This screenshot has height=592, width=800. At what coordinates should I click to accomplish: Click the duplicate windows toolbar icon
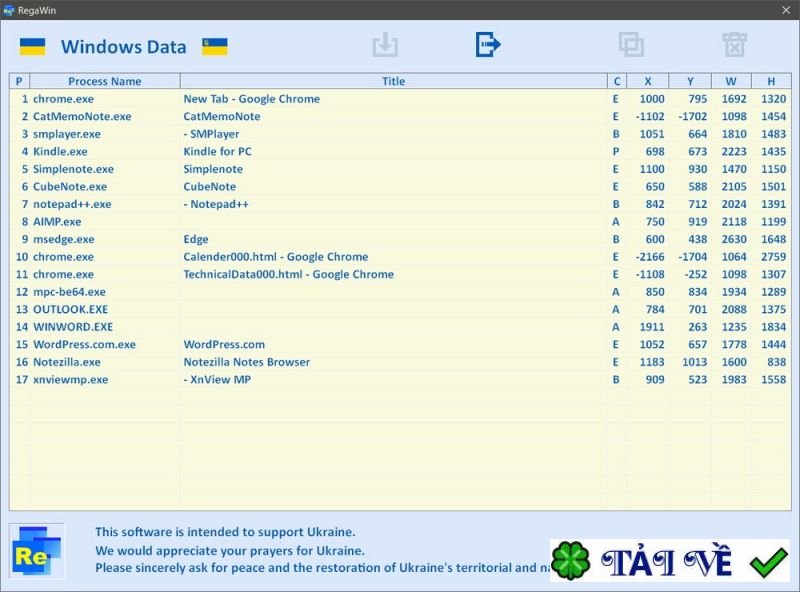pyautogui.click(x=631, y=44)
